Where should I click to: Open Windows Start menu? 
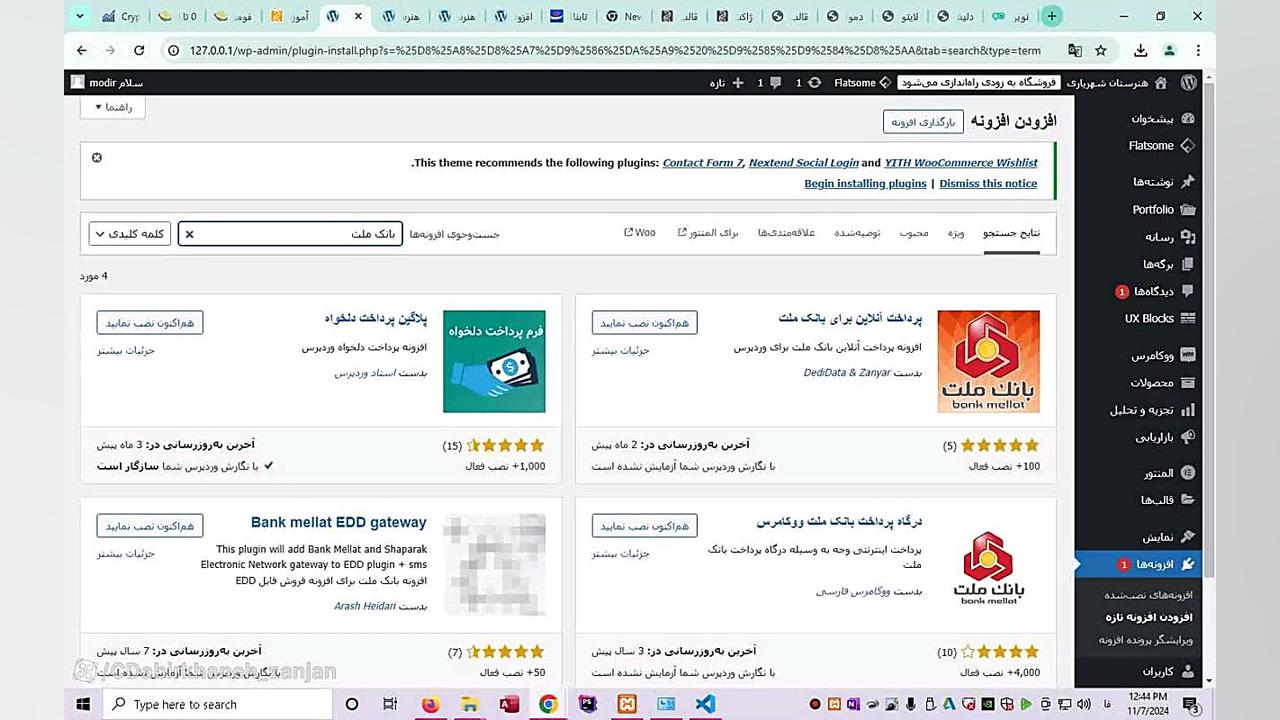point(83,704)
